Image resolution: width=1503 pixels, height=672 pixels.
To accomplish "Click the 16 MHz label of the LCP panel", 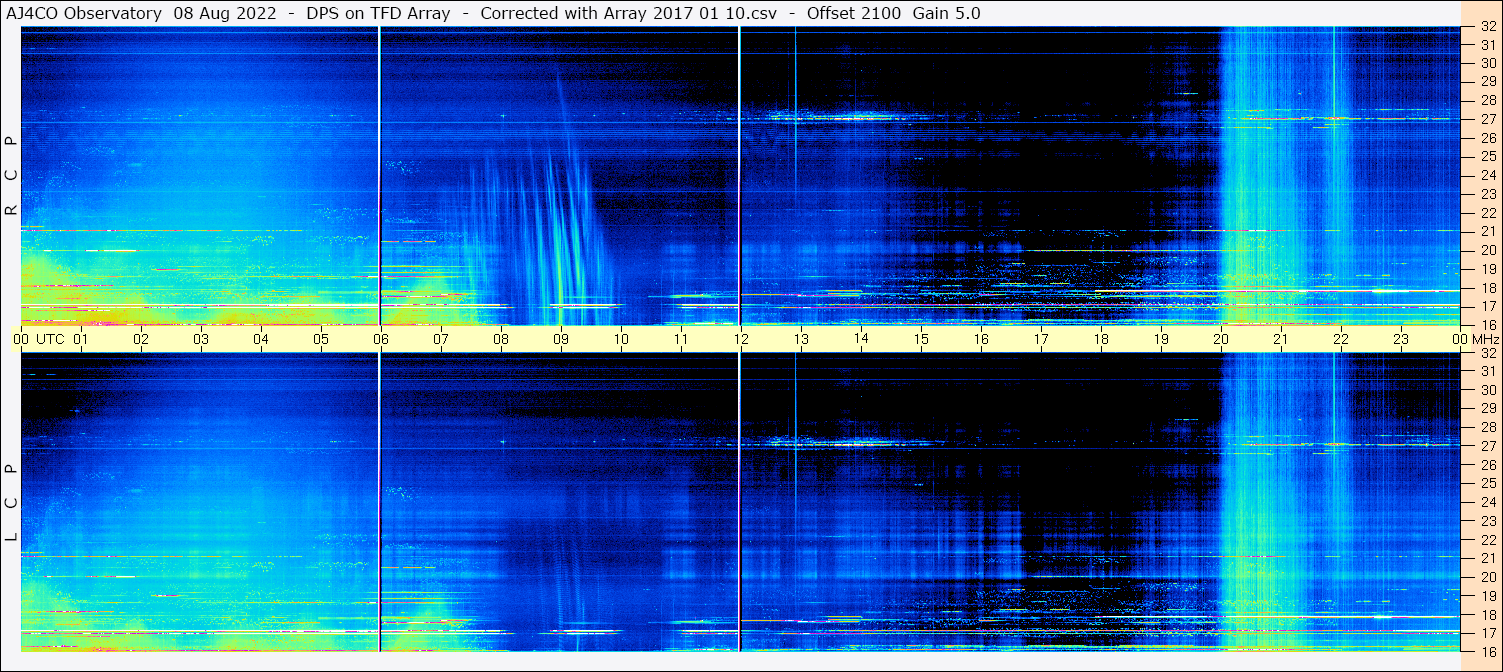I will pos(1487,651).
